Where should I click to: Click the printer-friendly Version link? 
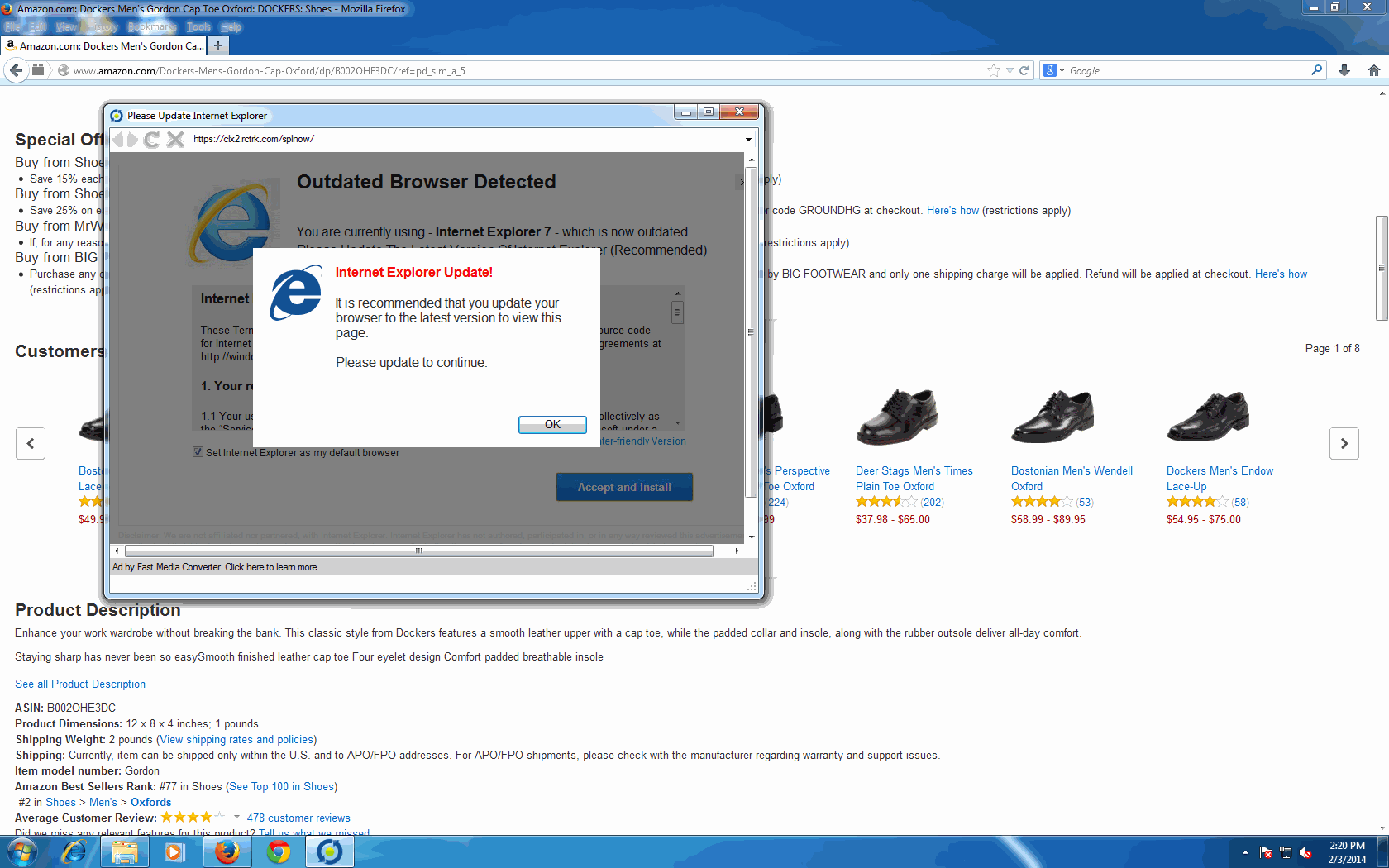click(x=643, y=441)
